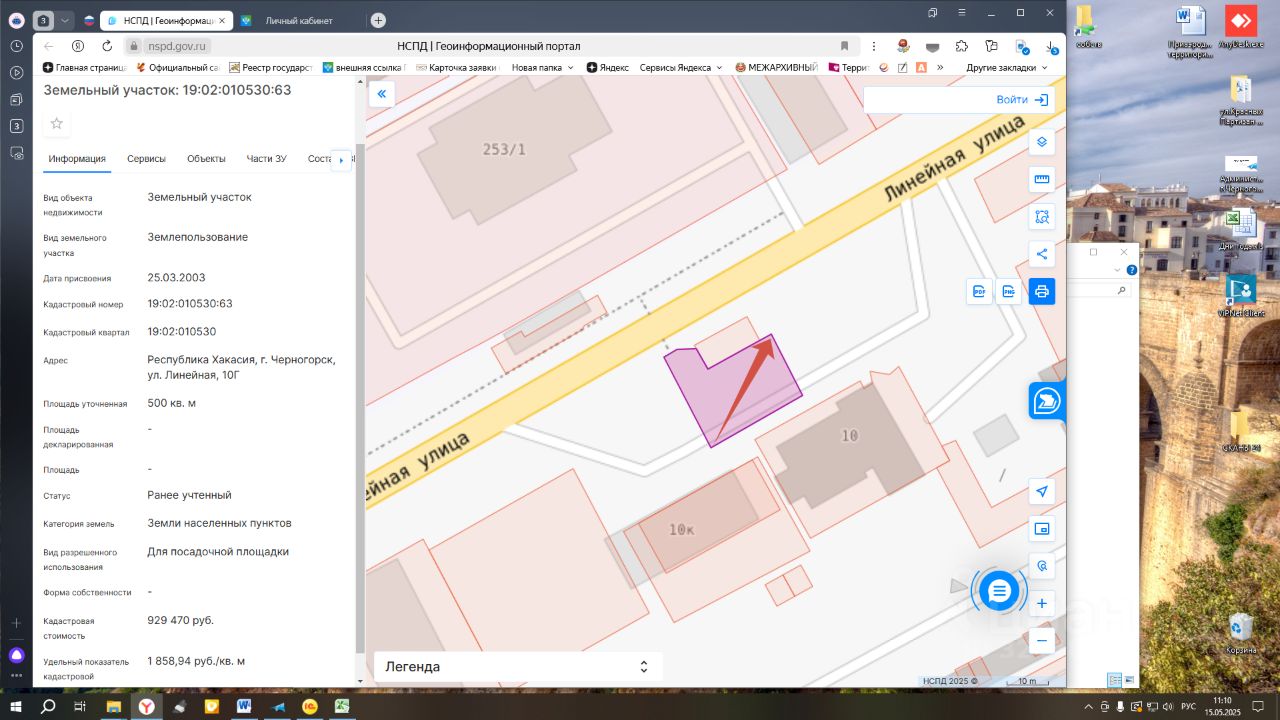Switch to the Части ЗУ tab

(267, 159)
